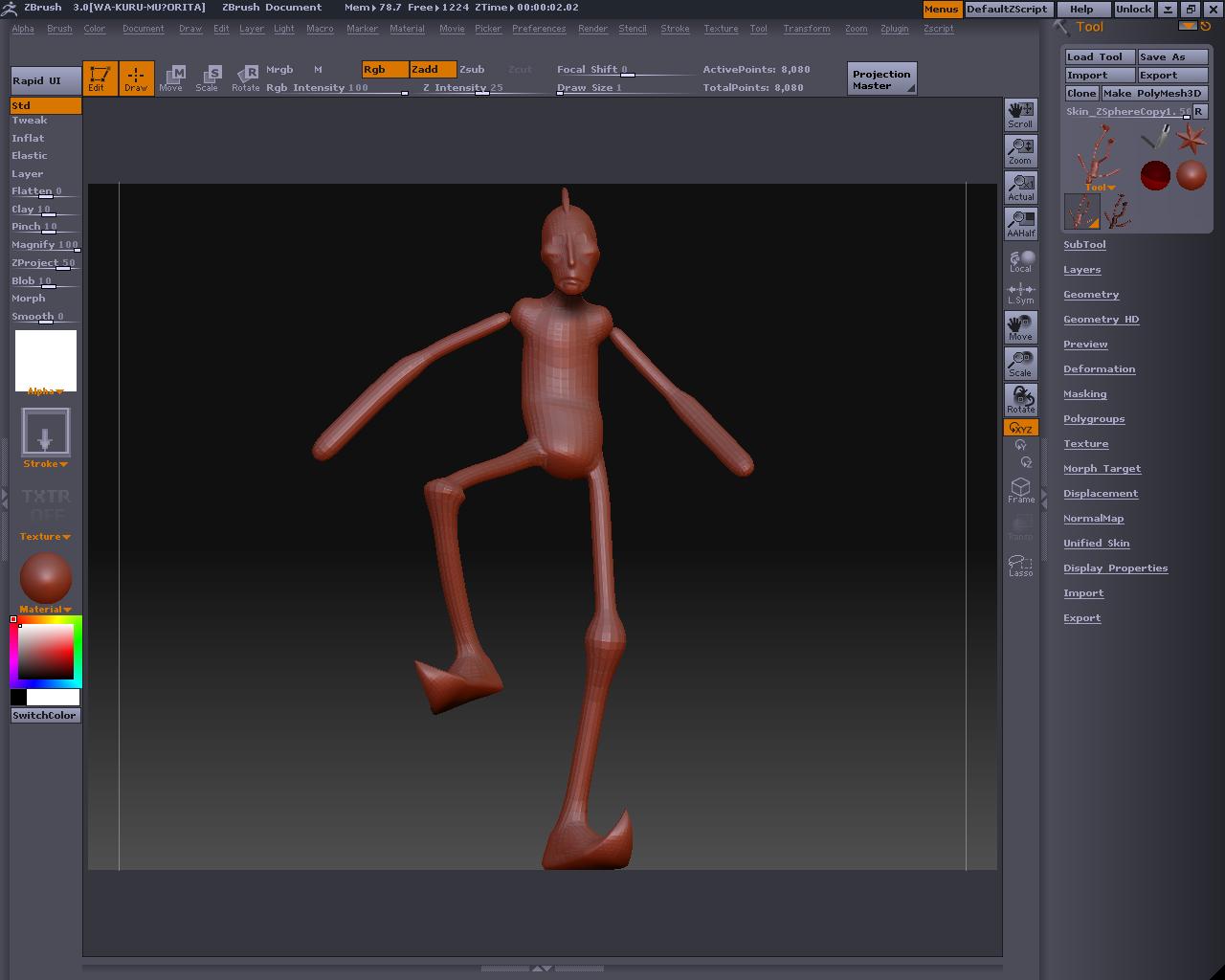Open the Zplugin menu

pyautogui.click(x=894, y=29)
